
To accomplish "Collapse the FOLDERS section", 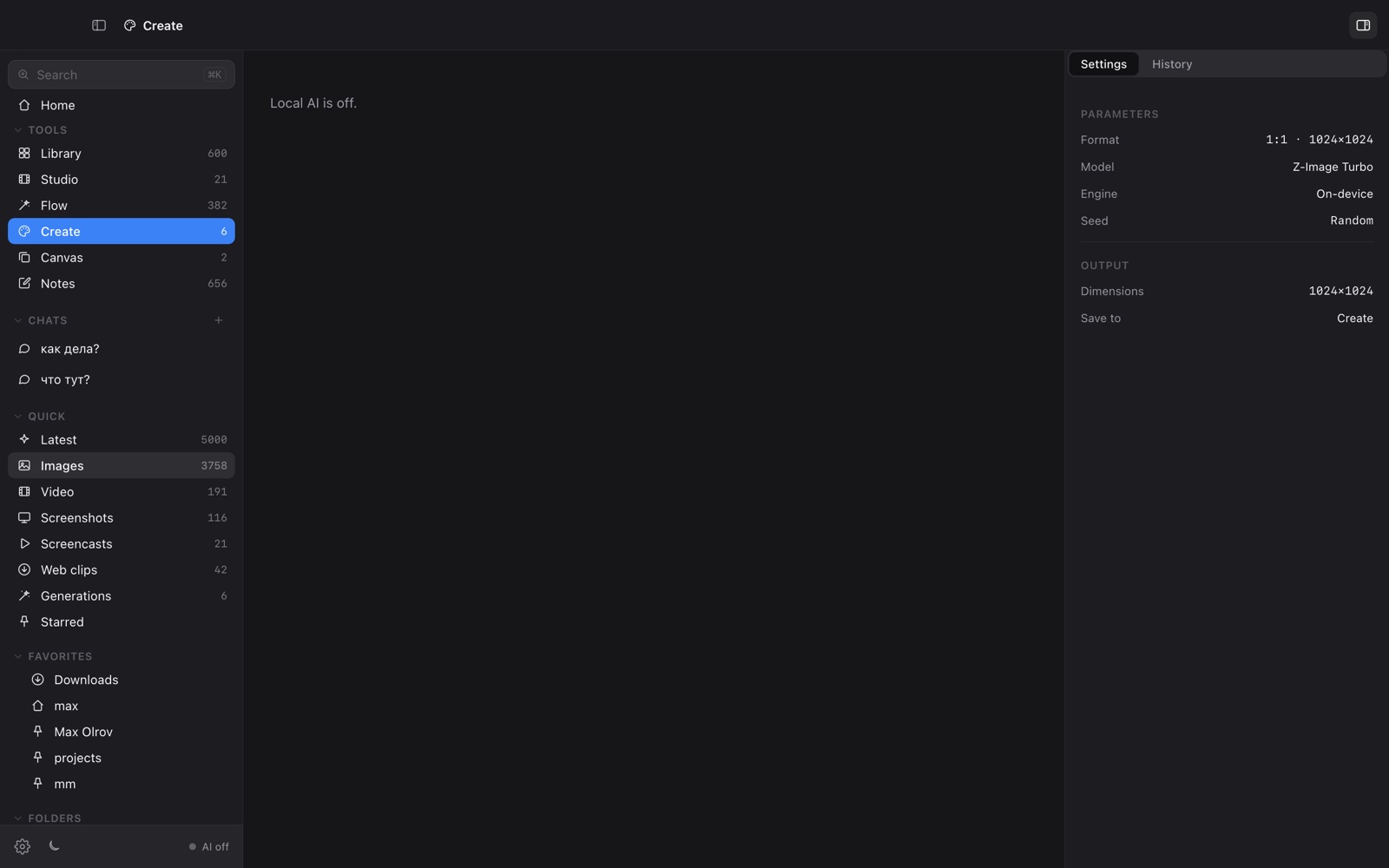I will 48,818.
